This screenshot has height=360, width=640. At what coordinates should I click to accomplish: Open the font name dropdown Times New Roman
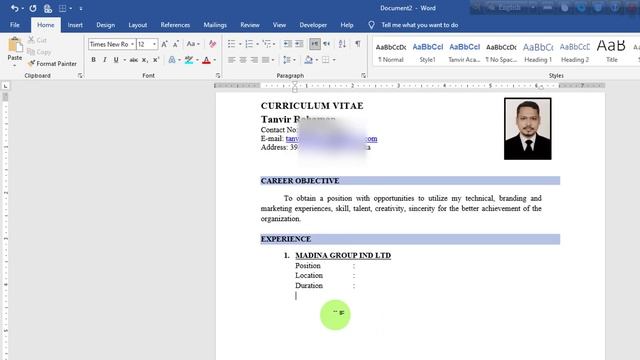click(x=132, y=44)
